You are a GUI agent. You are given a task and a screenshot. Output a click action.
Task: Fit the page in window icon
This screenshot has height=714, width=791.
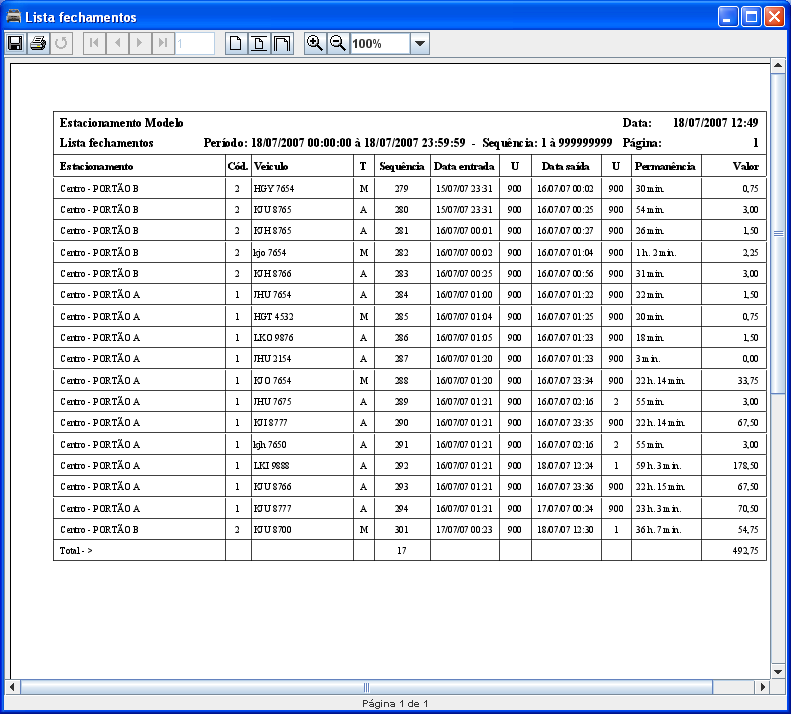pos(259,43)
